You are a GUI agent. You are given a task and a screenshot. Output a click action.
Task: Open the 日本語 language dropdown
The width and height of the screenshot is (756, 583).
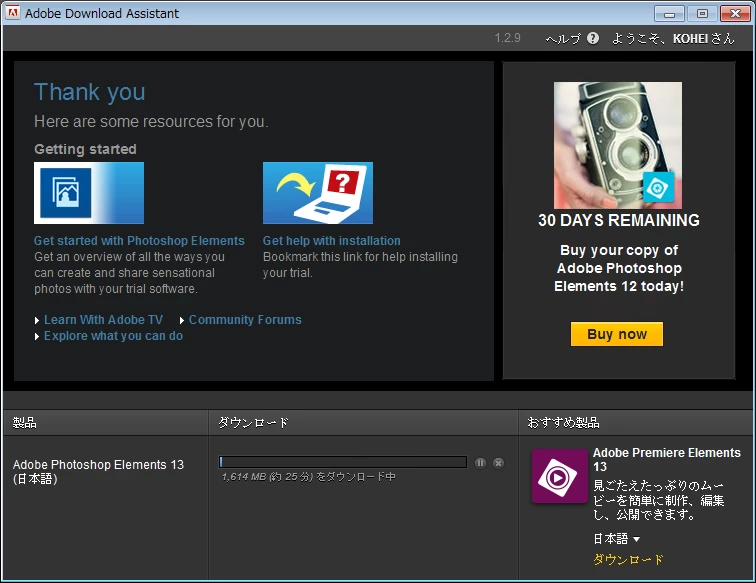tap(617, 539)
